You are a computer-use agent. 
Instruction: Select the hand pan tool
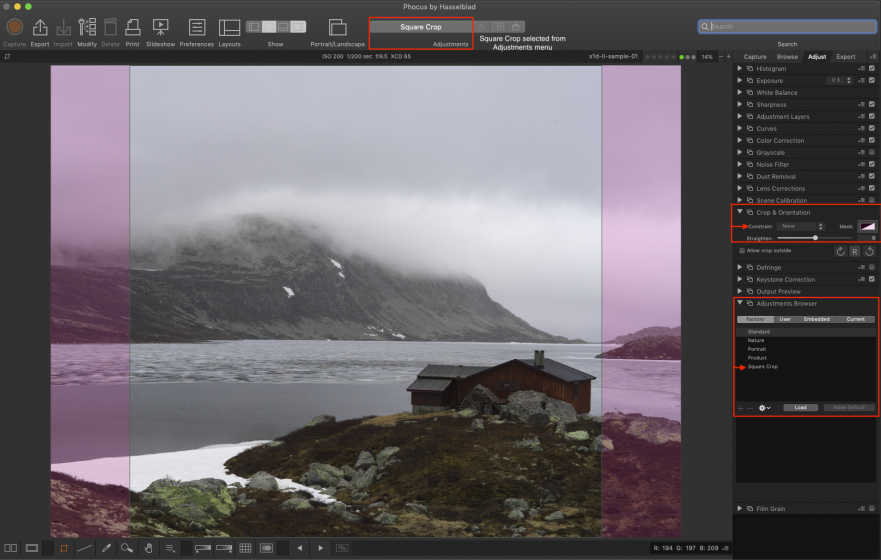click(148, 548)
